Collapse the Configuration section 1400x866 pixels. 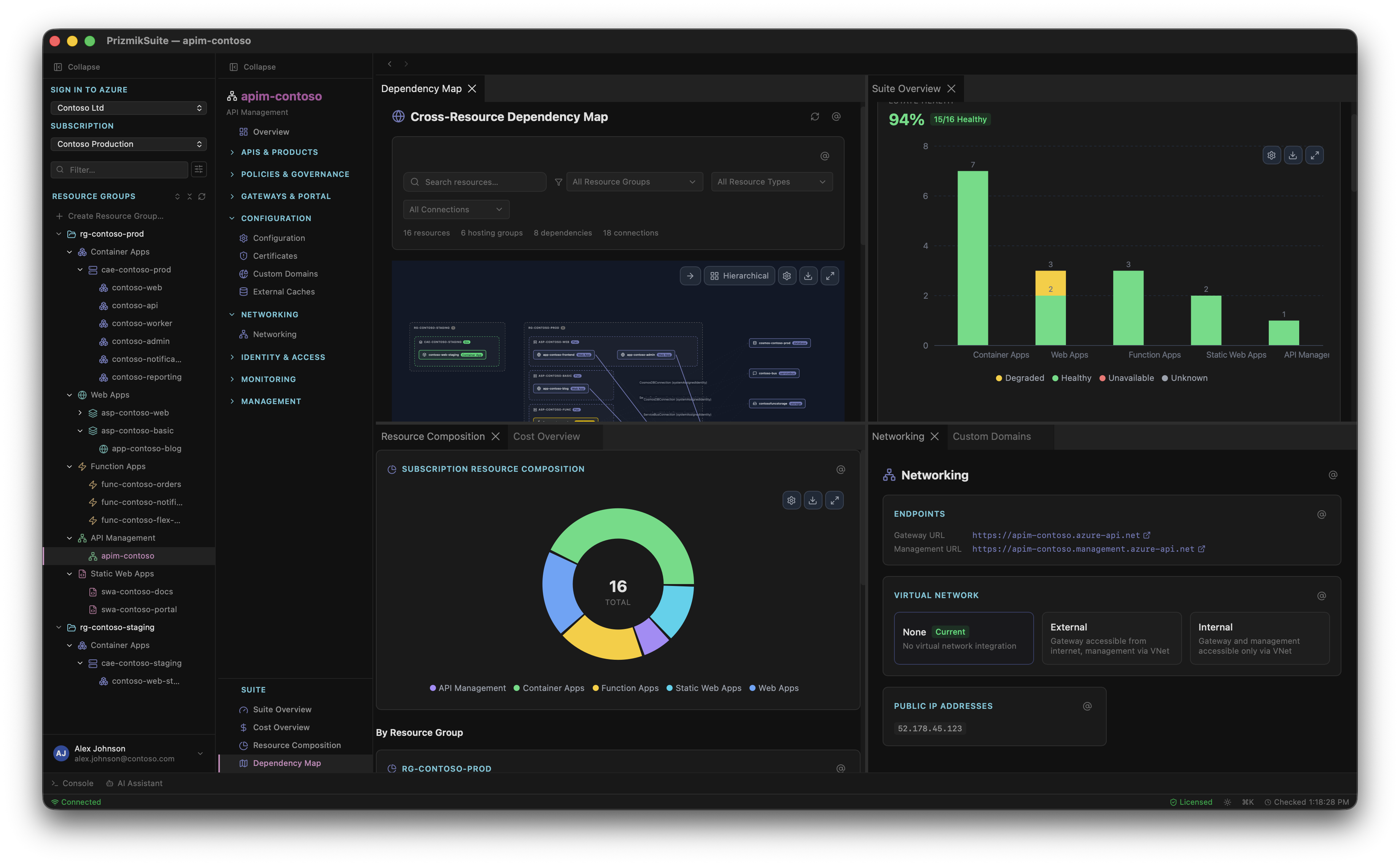coord(275,219)
